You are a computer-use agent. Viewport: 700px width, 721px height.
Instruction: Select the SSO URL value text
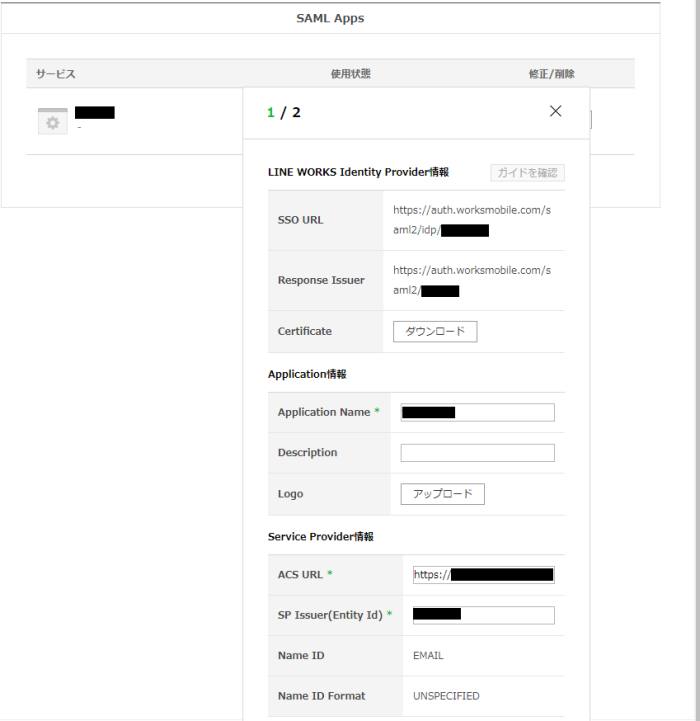472,220
